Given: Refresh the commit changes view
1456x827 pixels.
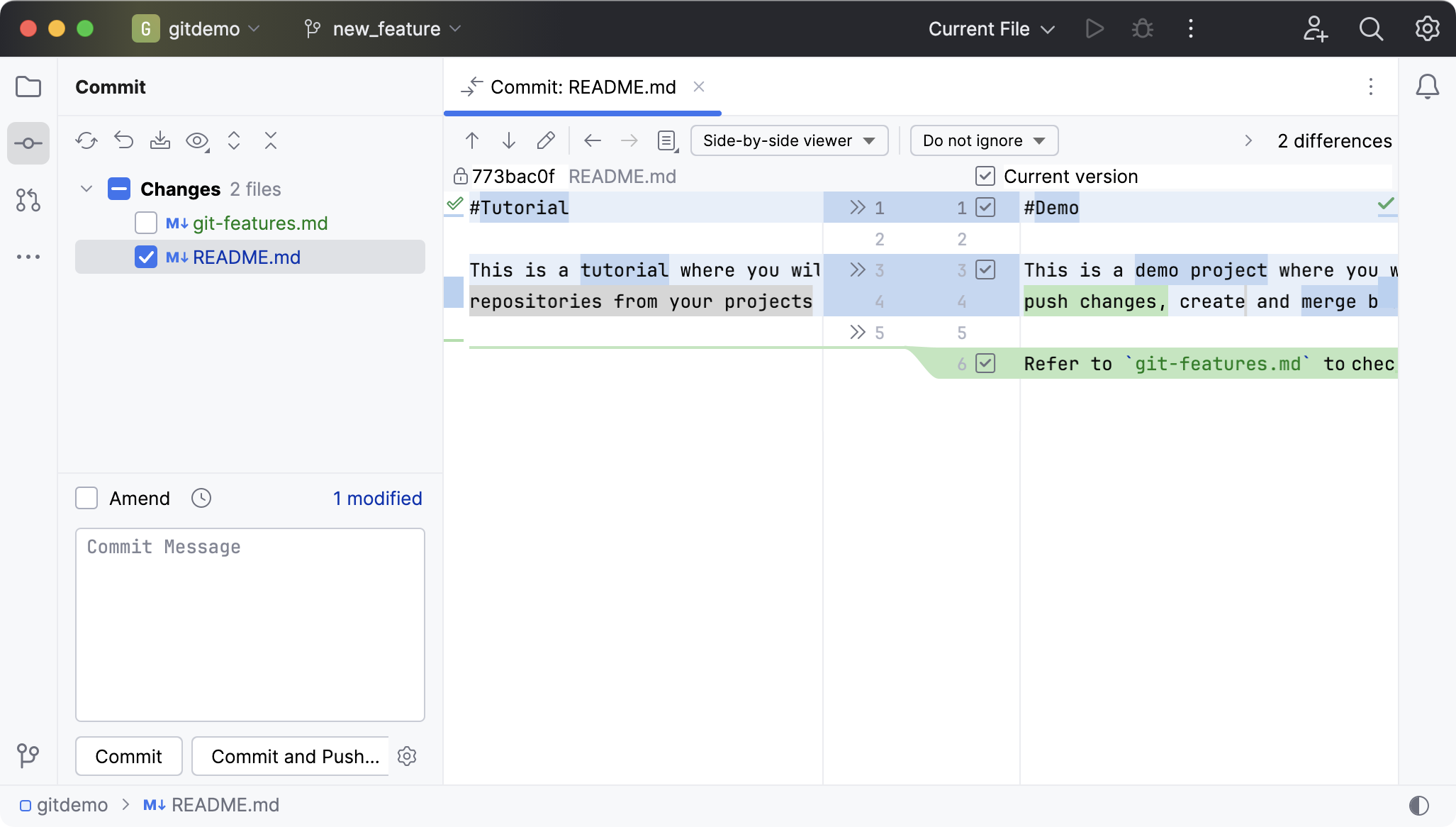Looking at the screenshot, I should click(x=86, y=140).
